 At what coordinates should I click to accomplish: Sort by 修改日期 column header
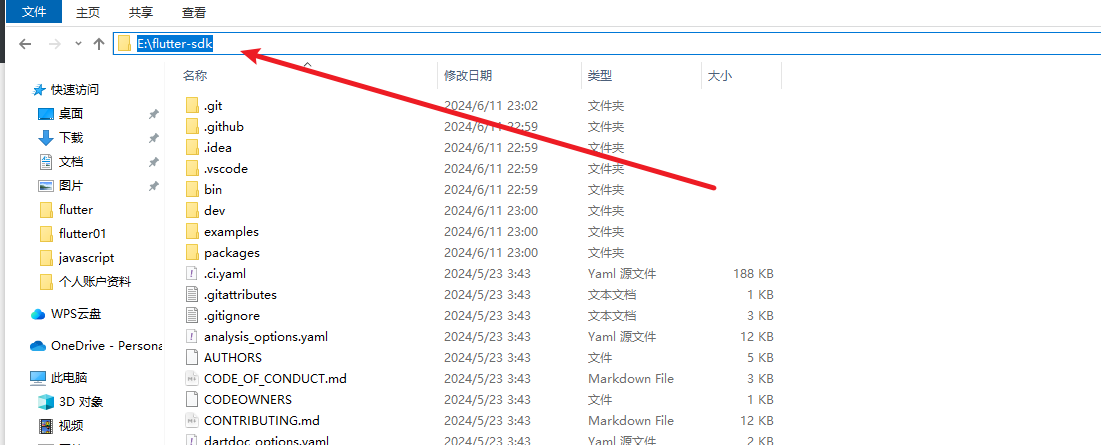point(468,75)
